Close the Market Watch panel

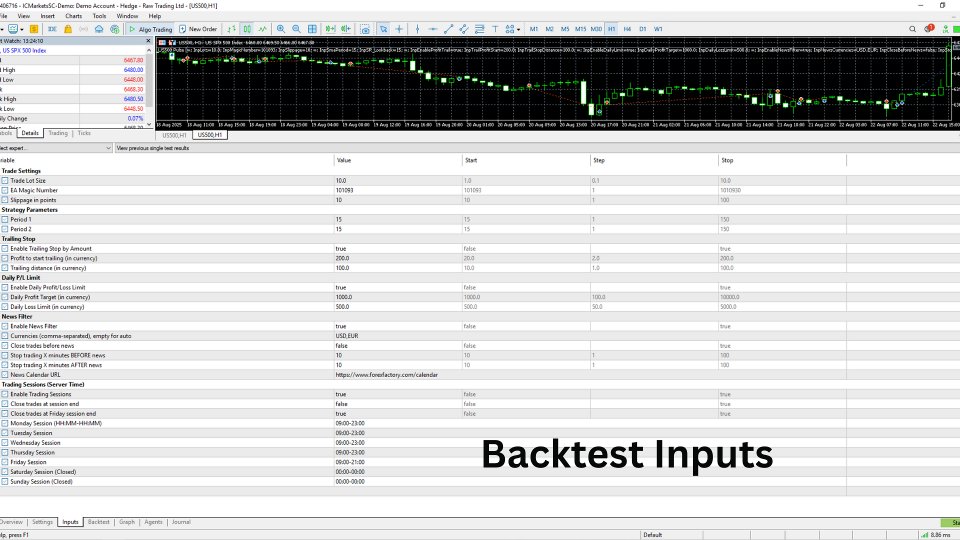click(x=148, y=41)
